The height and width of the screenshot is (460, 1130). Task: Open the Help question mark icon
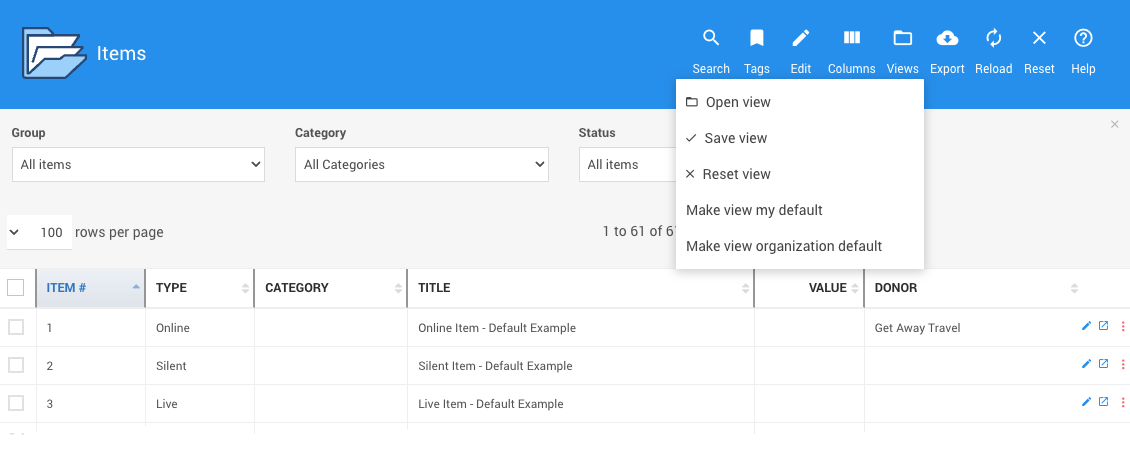click(x=1082, y=40)
